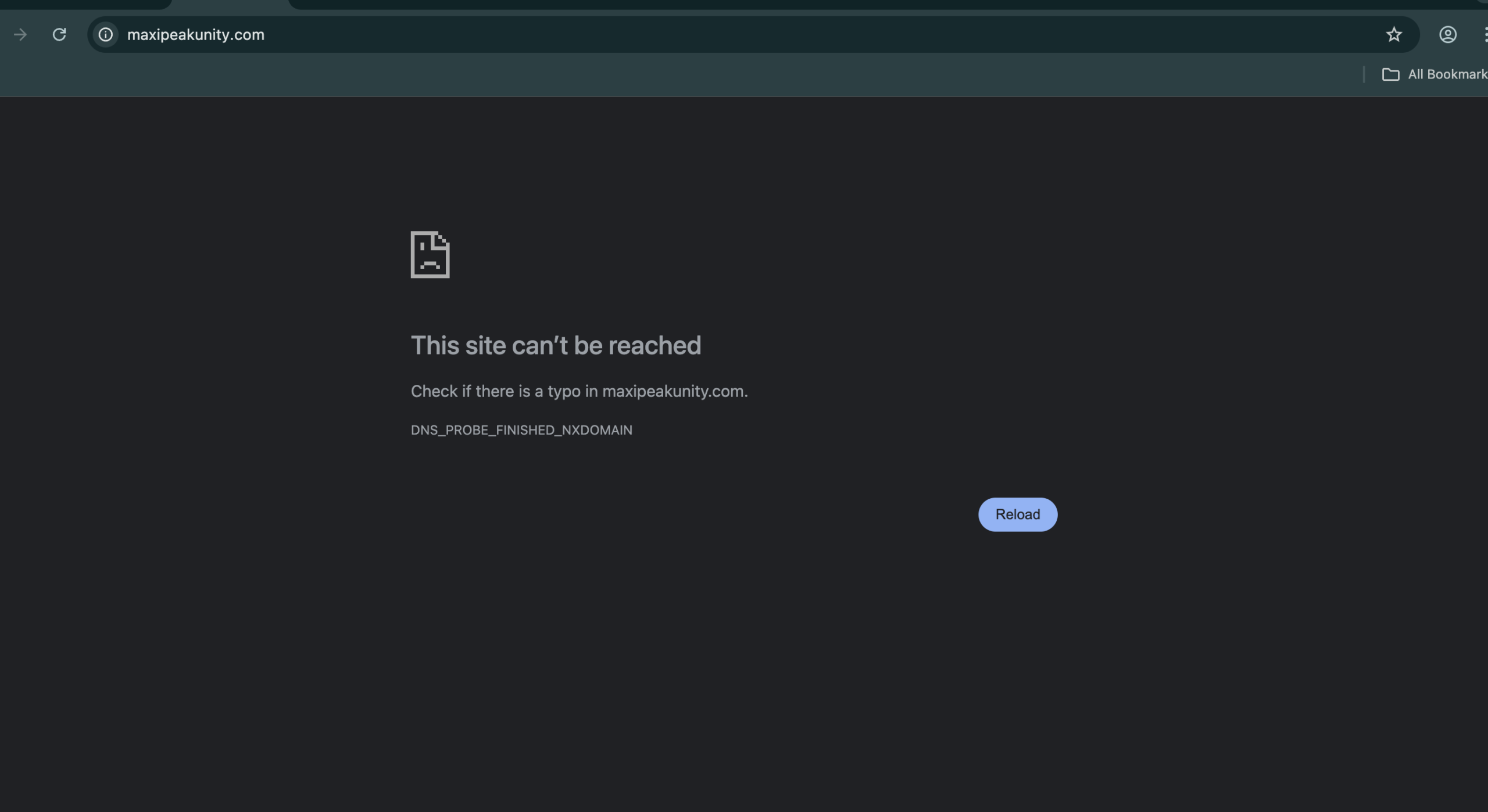Switch to the tab right of the active one
Image resolution: width=1488 pixels, height=812 pixels.
[x=872, y=3]
